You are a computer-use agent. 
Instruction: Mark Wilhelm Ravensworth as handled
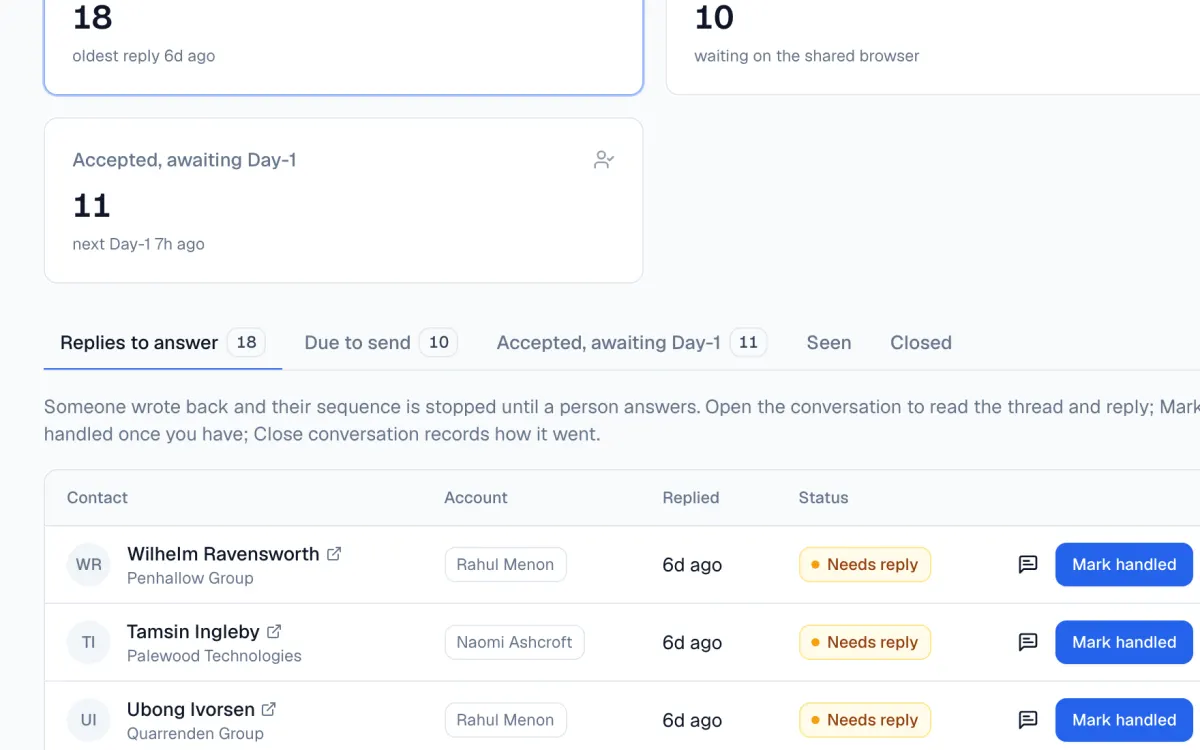(1124, 565)
